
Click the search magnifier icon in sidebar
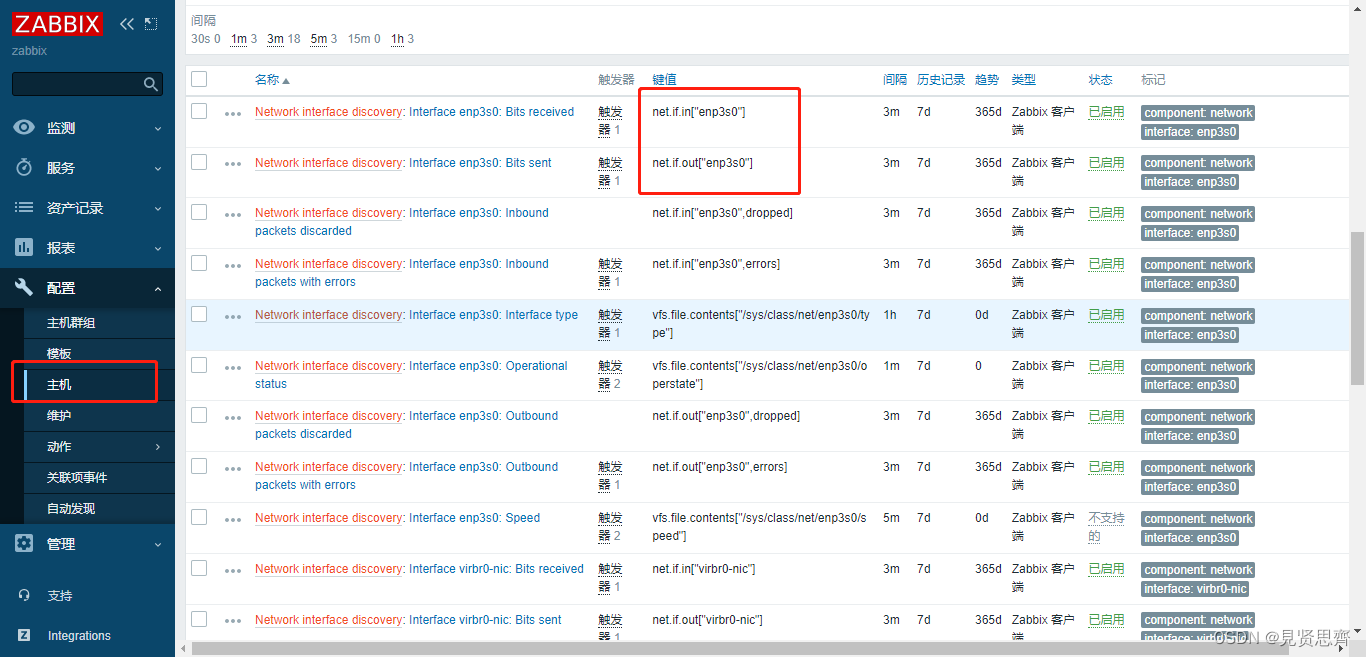pyautogui.click(x=149, y=83)
